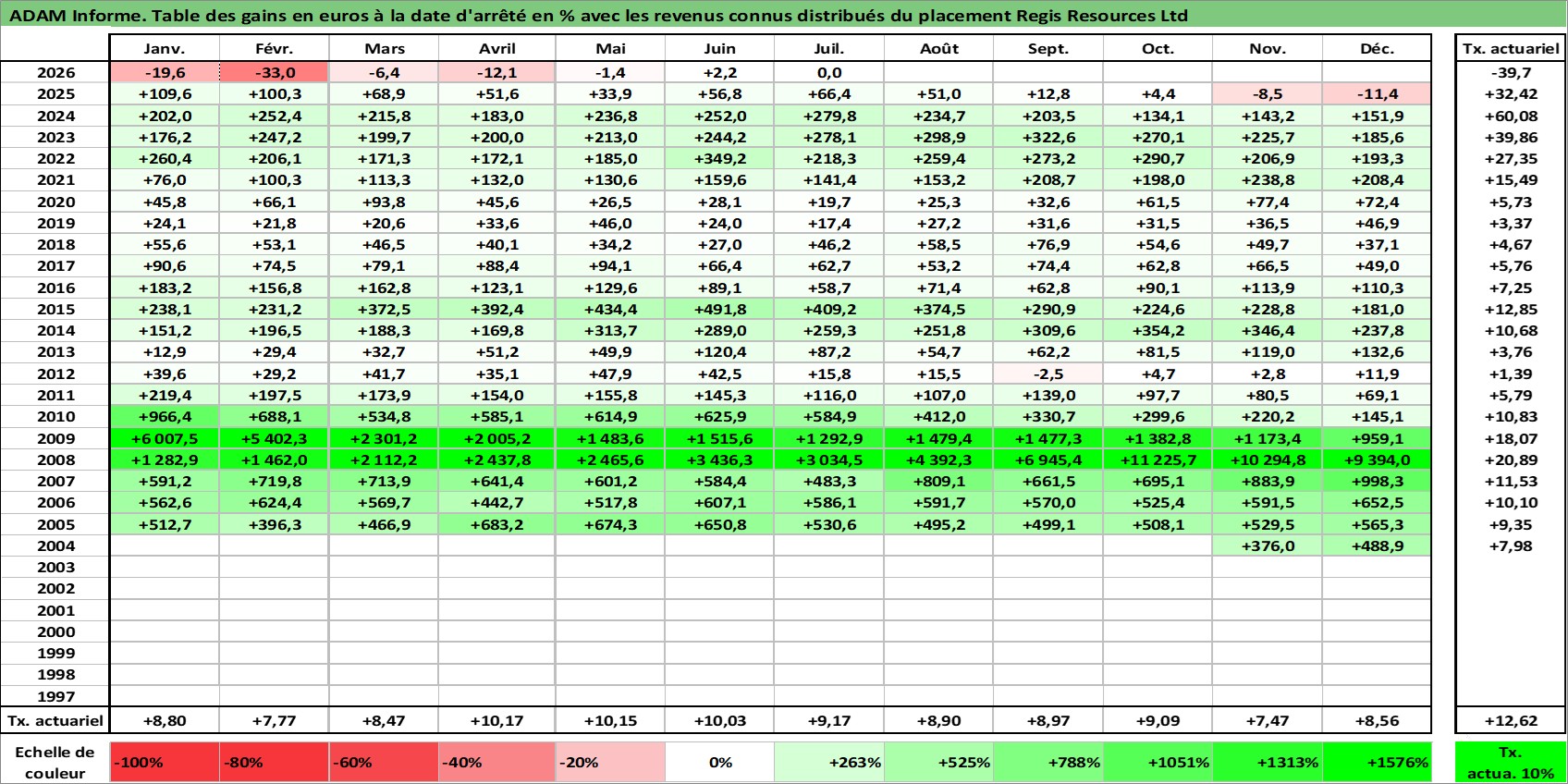
Task: Click the Déc. column header
Action: (x=1377, y=49)
